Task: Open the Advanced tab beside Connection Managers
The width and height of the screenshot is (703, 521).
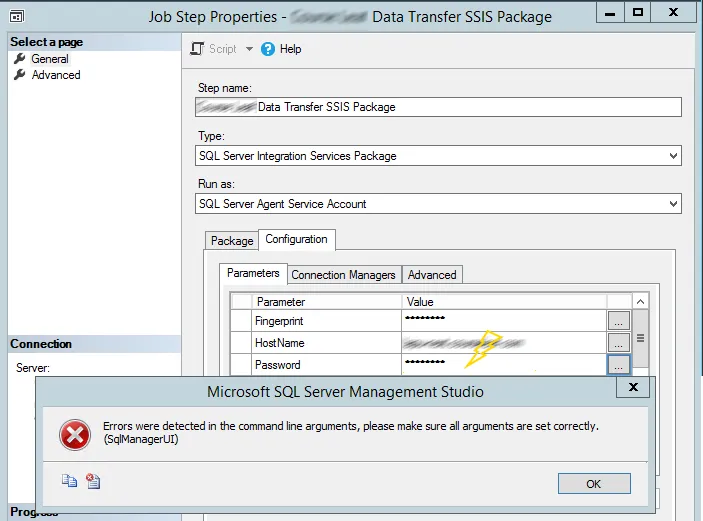Action: click(x=432, y=275)
